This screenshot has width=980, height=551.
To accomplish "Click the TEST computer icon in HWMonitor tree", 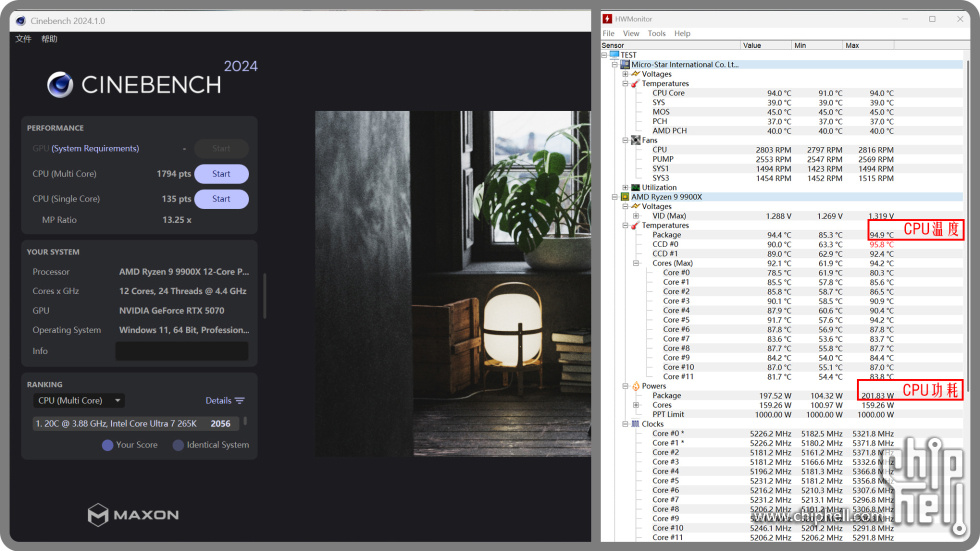I will (614, 55).
